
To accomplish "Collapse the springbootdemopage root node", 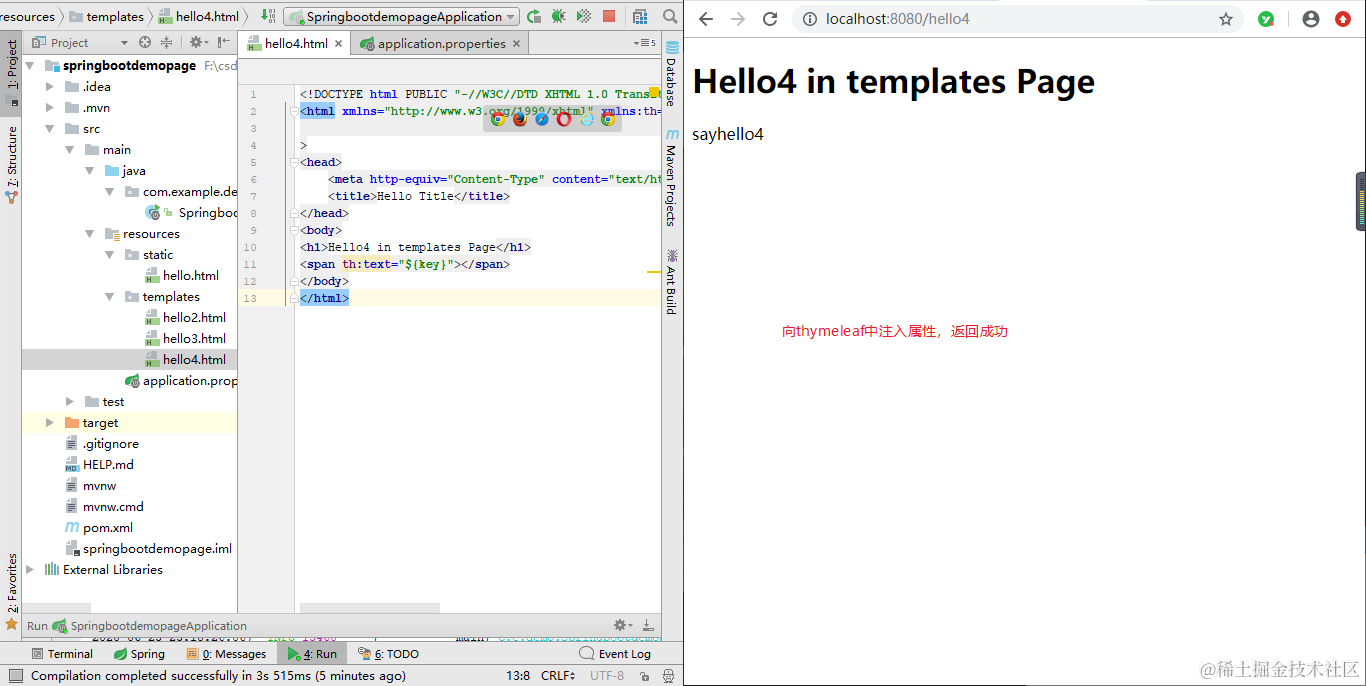I will (30, 65).
